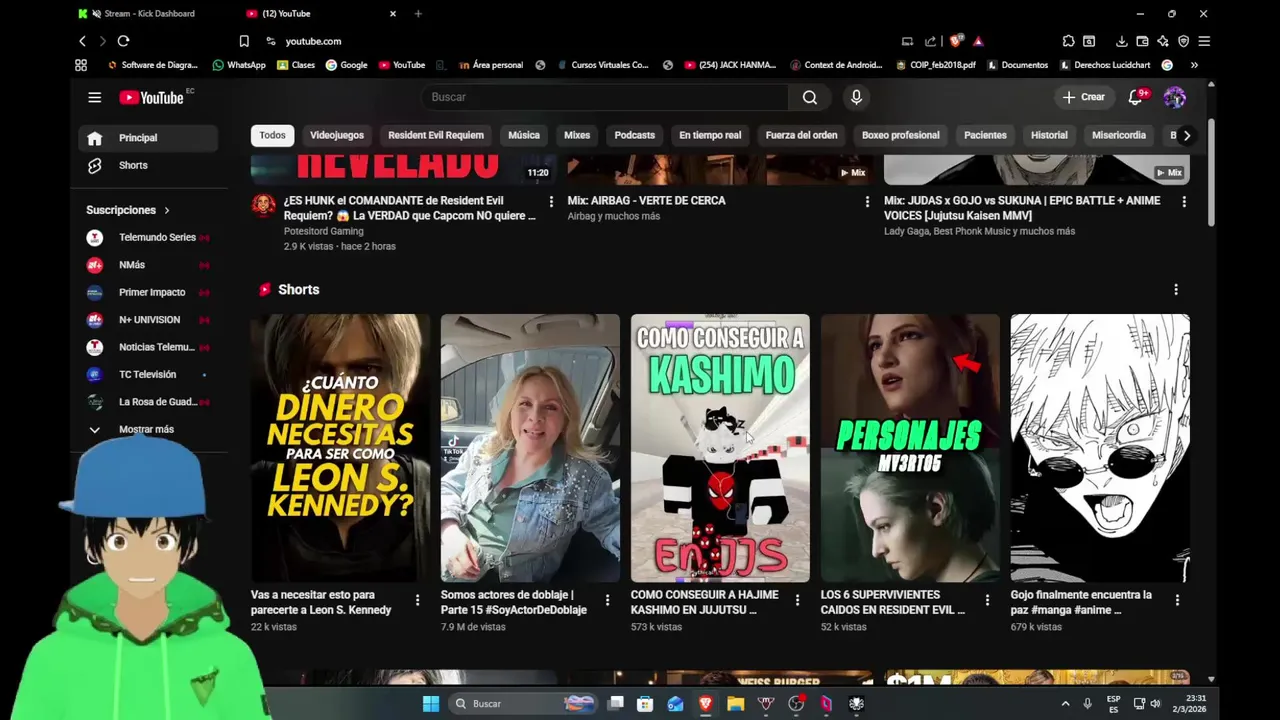Open YouTube notifications bell
1280x720 pixels.
click(x=1135, y=97)
